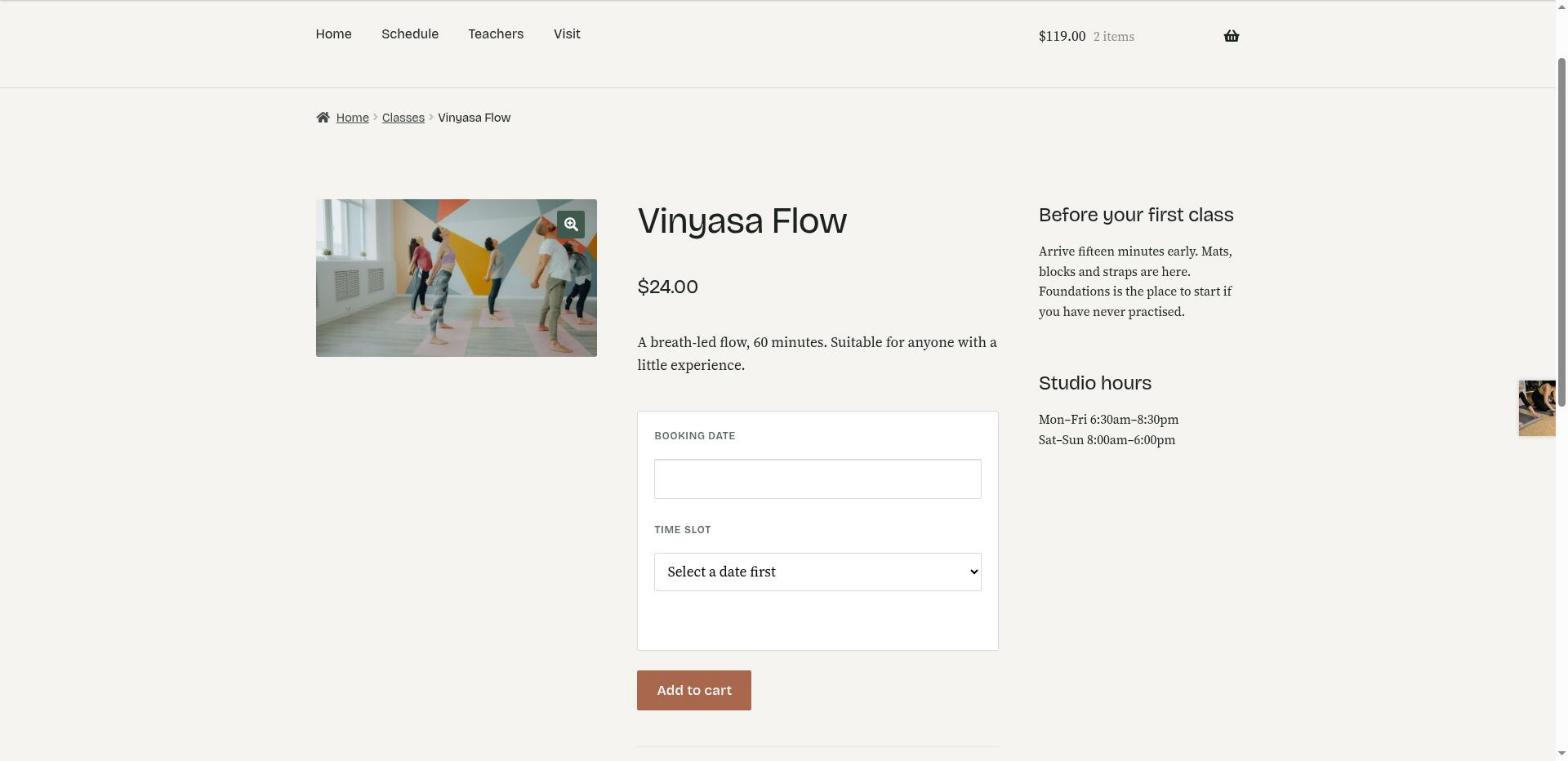
Task: Open the Teachers menu item
Action: pos(496,34)
